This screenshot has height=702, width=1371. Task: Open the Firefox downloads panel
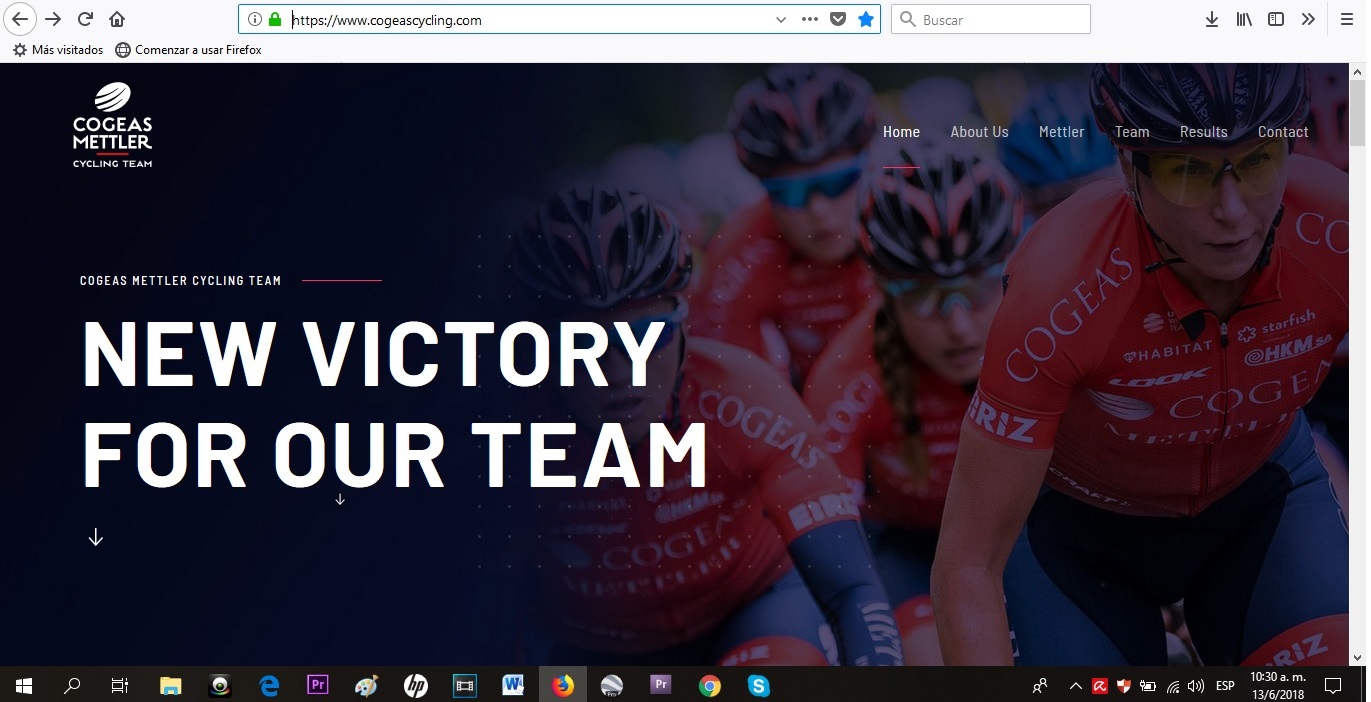click(1211, 18)
